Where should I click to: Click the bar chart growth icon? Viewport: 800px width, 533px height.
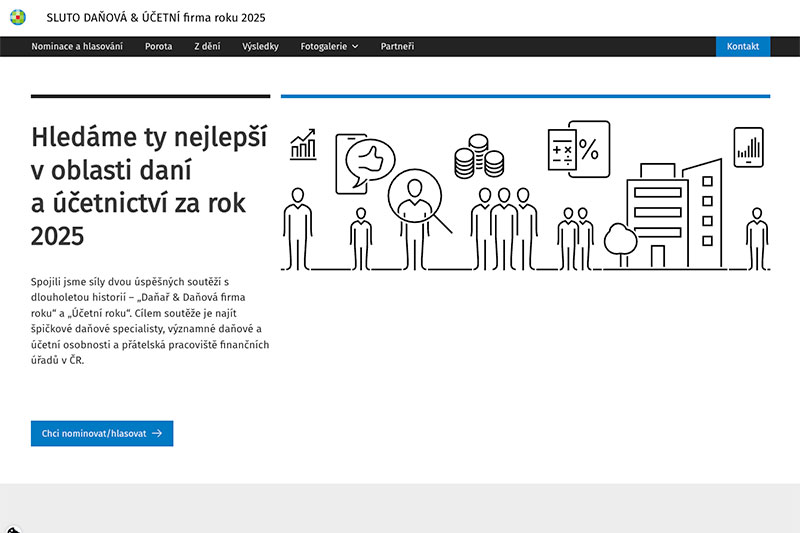pyautogui.click(x=303, y=145)
